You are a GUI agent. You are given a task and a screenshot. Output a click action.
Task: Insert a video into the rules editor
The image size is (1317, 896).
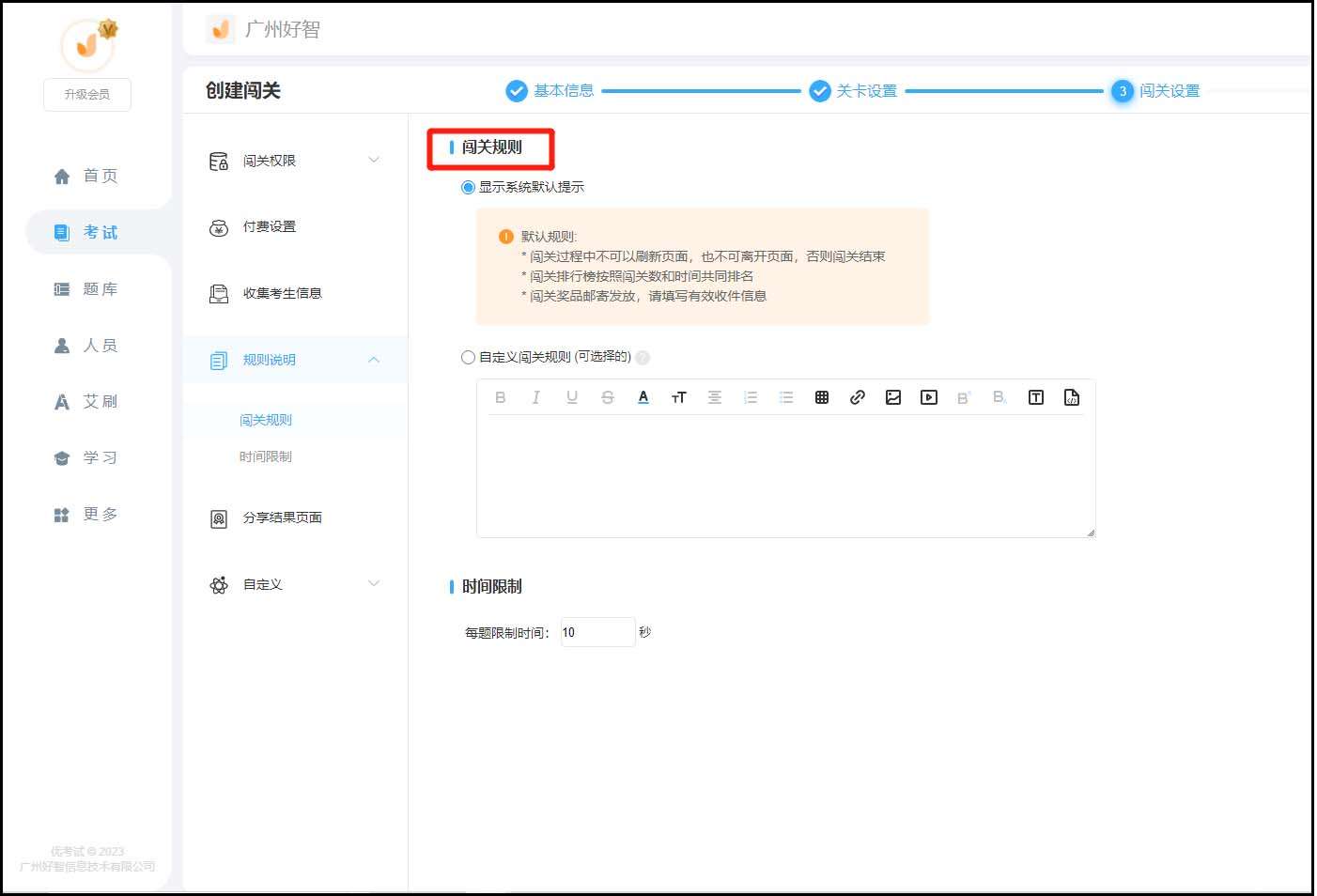(929, 396)
